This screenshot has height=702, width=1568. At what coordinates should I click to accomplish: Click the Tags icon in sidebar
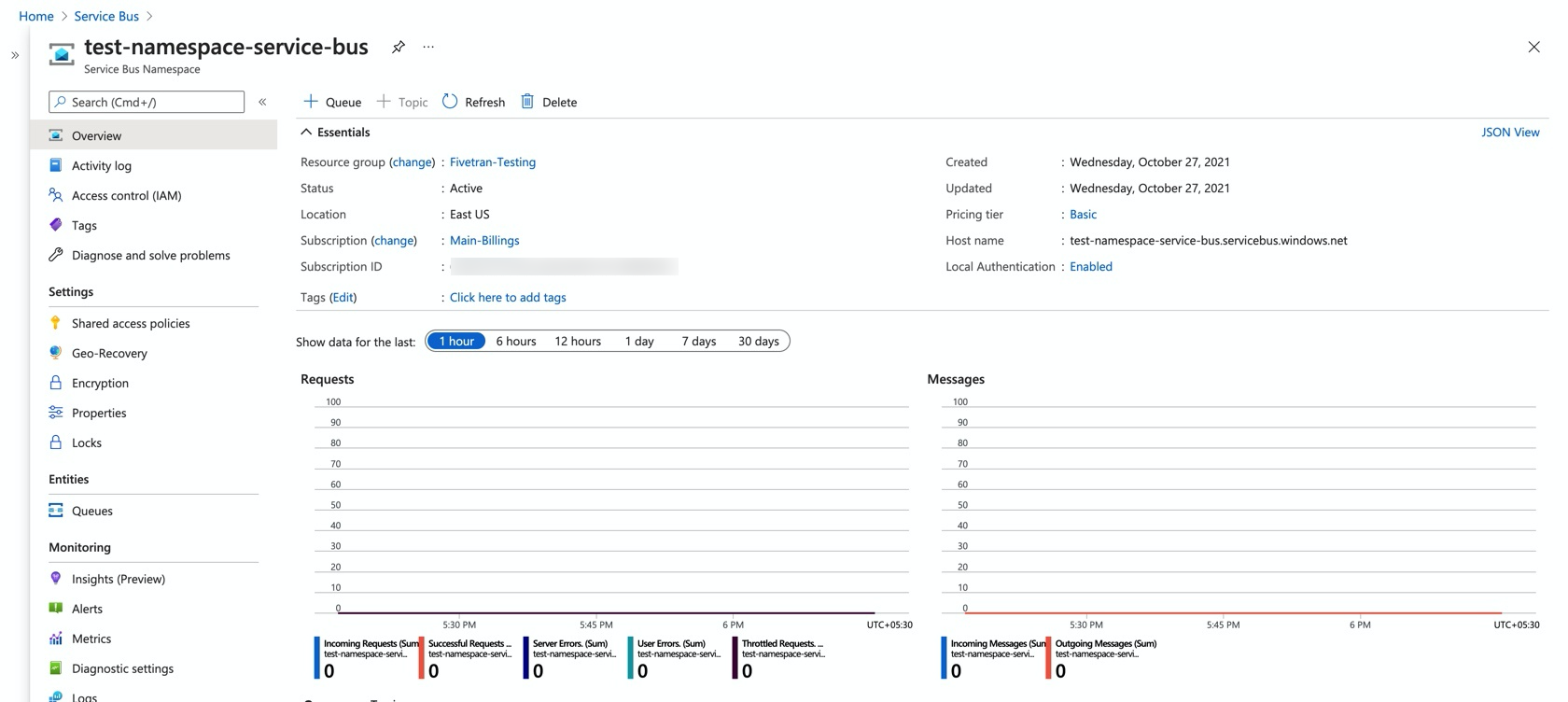tap(56, 225)
